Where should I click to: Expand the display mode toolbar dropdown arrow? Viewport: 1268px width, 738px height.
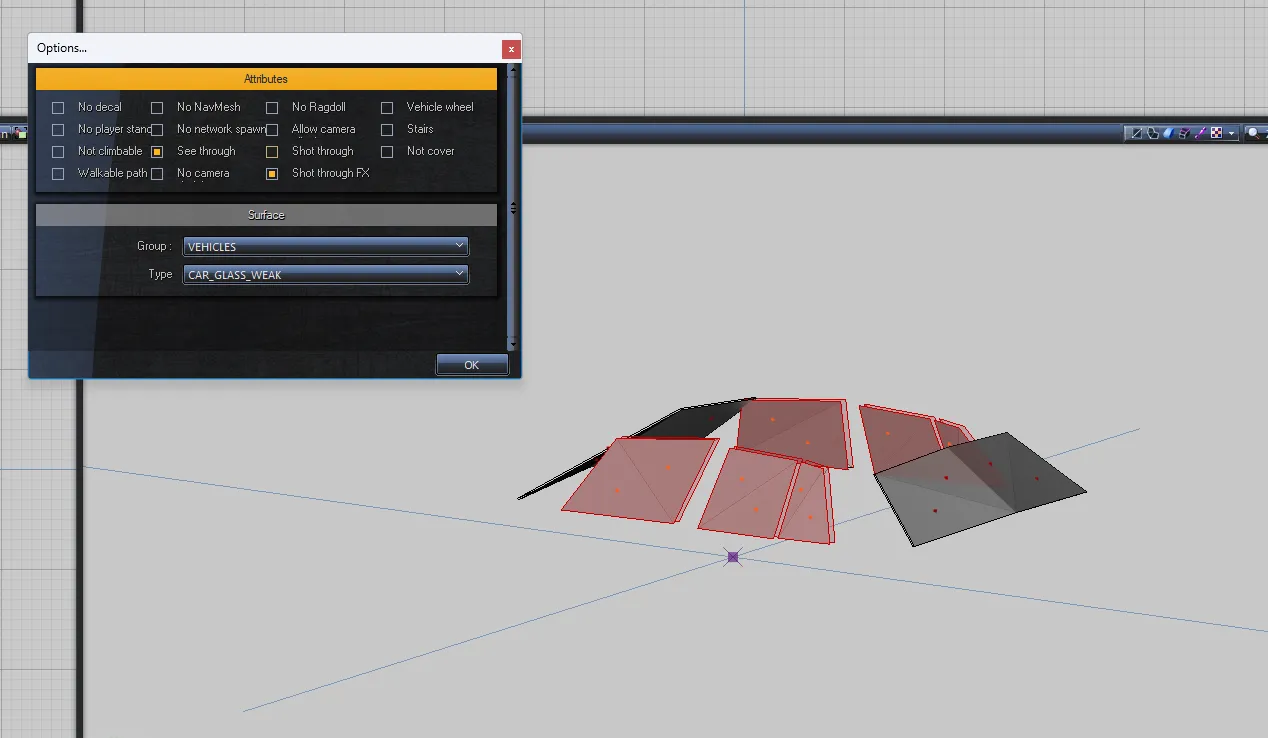(x=1232, y=134)
